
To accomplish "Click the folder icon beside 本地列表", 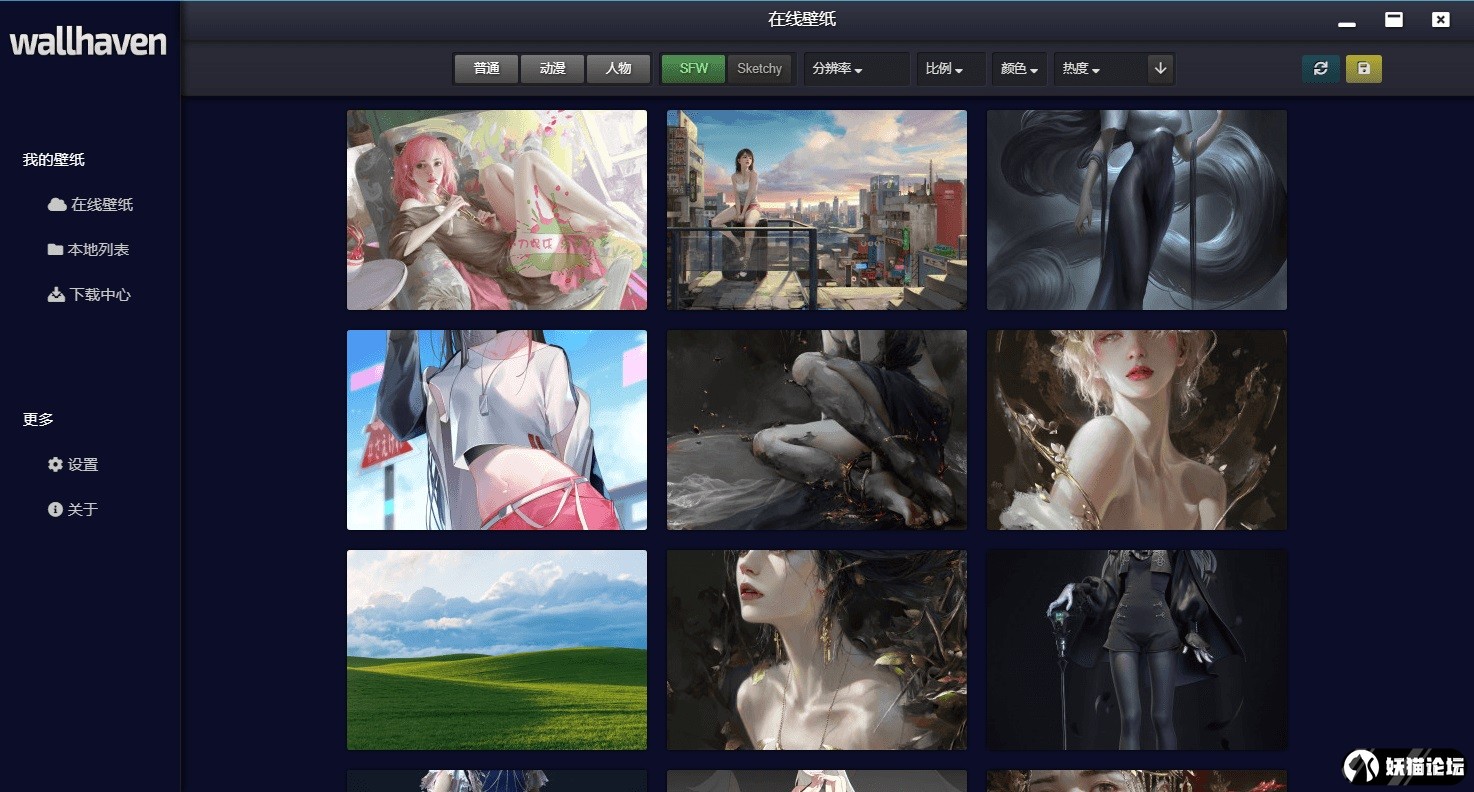I will pos(55,249).
